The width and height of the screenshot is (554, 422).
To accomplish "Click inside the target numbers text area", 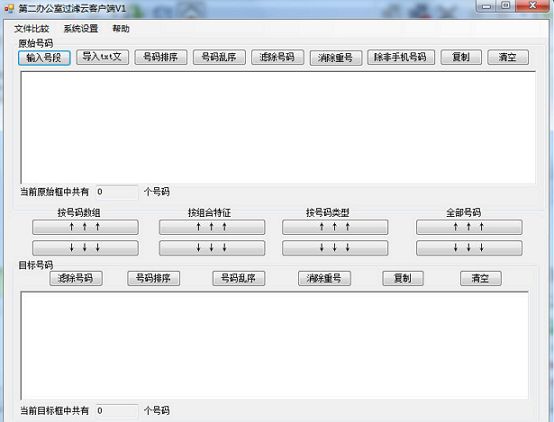I will pyautogui.click(x=275, y=346).
